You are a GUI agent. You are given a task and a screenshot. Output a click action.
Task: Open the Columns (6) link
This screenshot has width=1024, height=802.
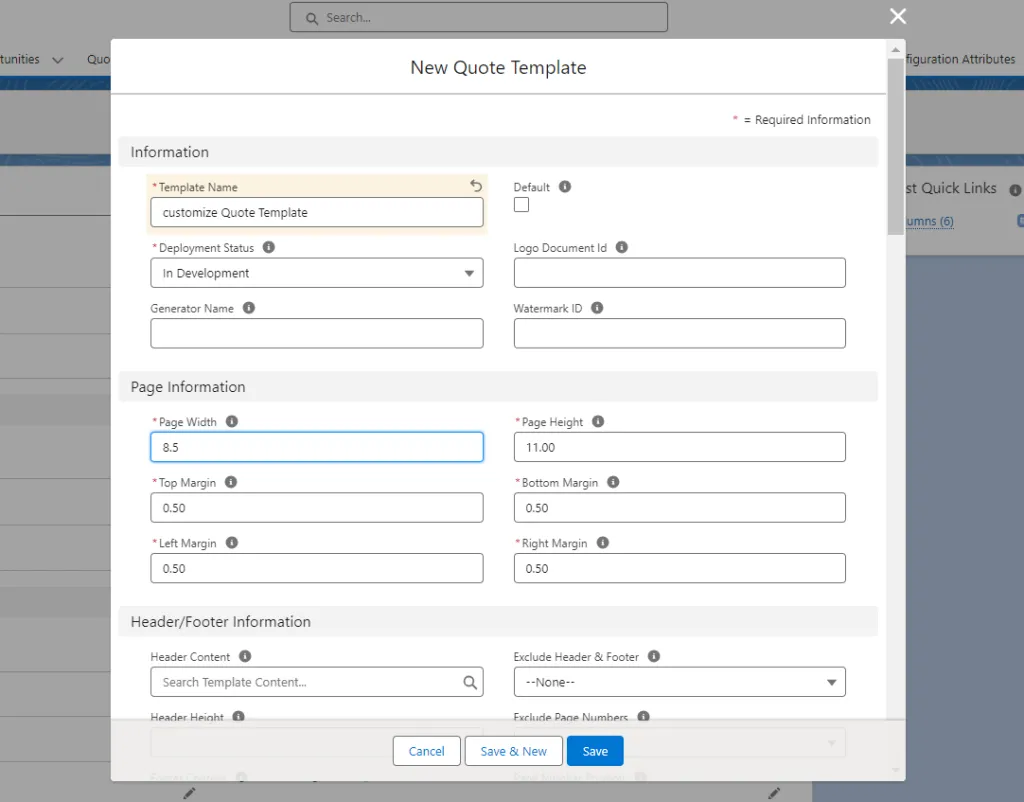[929, 221]
